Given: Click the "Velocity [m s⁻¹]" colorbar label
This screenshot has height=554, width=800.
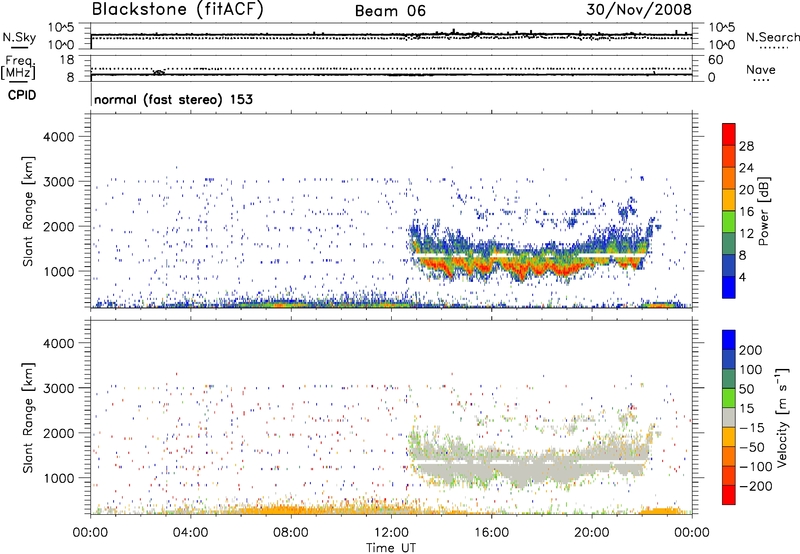Looking at the screenshot, I should pyautogui.click(x=782, y=417).
